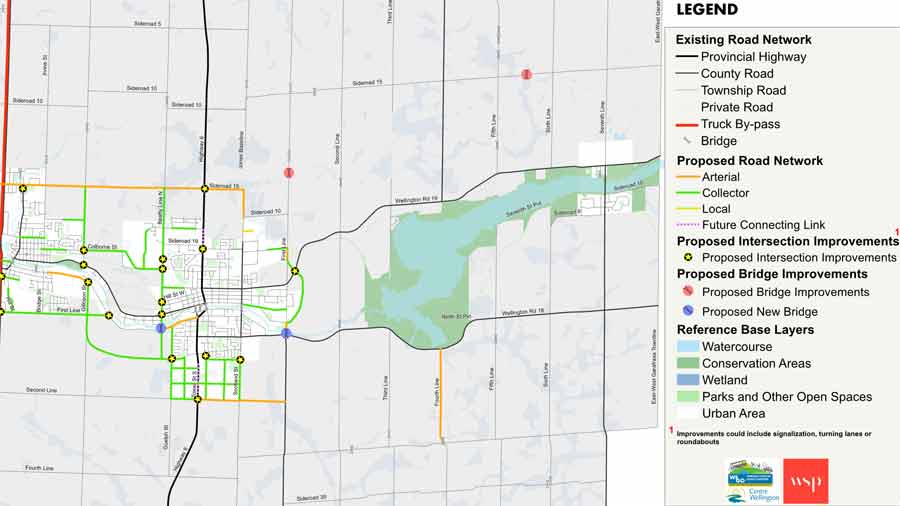The width and height of the screenshot is (900, 506).
Task: Click the new bridge marker below Mill St W
Action: coord(161,328)
